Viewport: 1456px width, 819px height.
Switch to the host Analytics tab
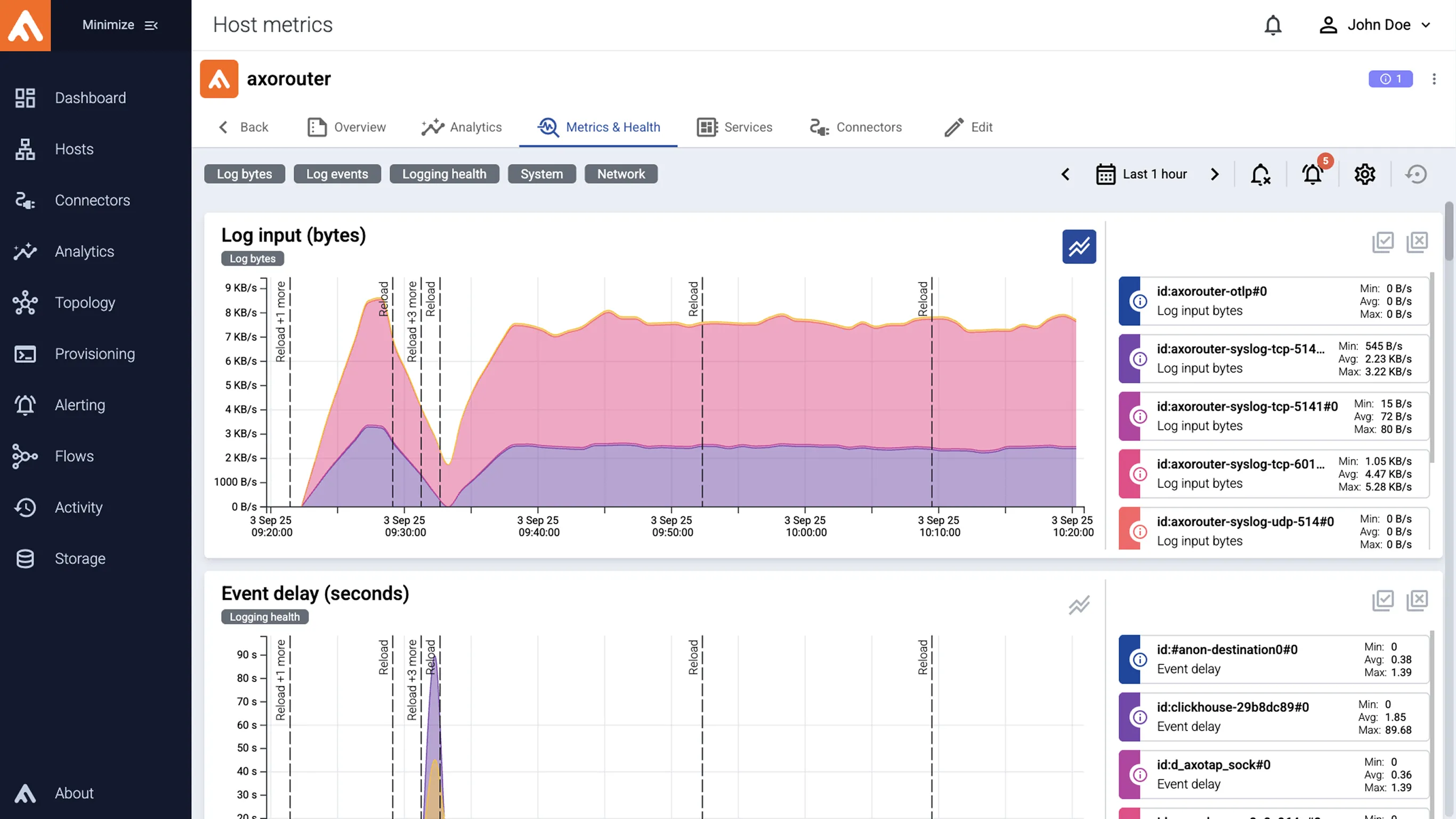(x=462, y=127)
